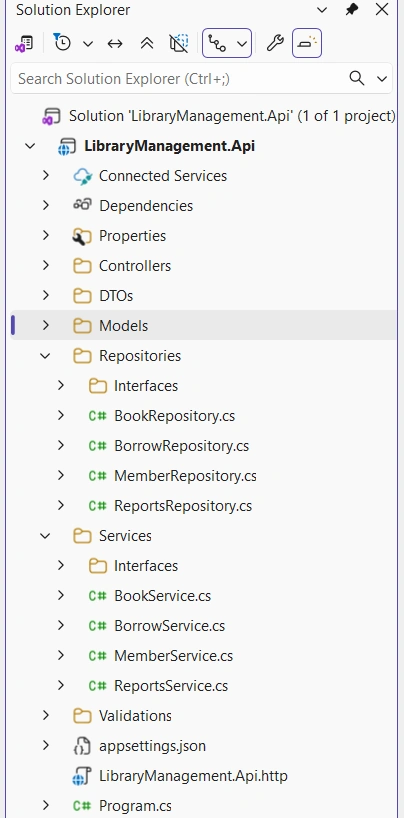404x818 pixels.
Task: Click the Models folder icon
Action: [82, 326]
